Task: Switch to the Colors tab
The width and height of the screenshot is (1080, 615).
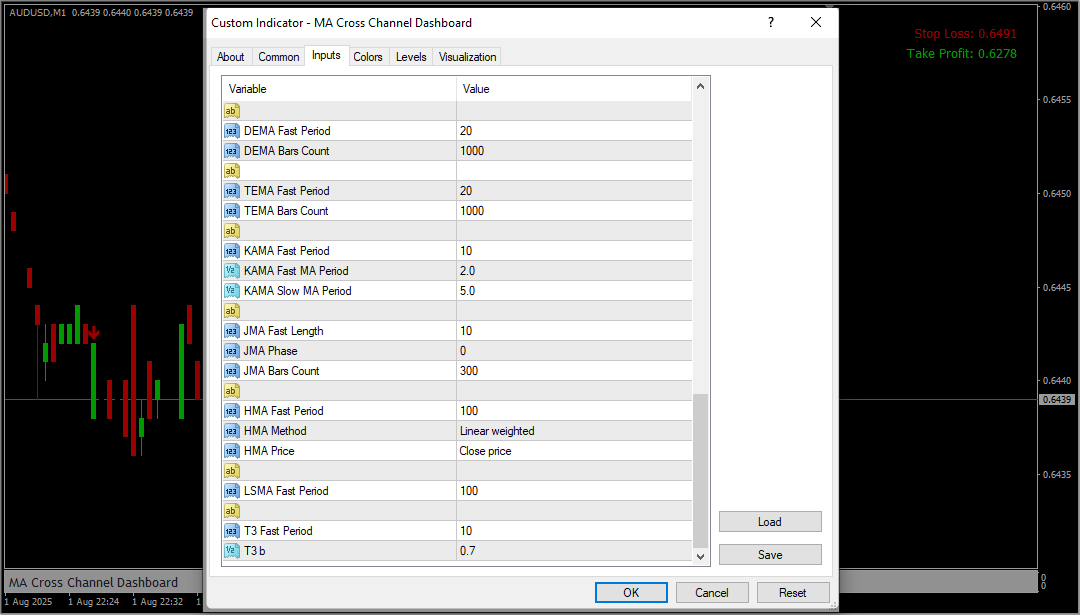Action: 368,57
